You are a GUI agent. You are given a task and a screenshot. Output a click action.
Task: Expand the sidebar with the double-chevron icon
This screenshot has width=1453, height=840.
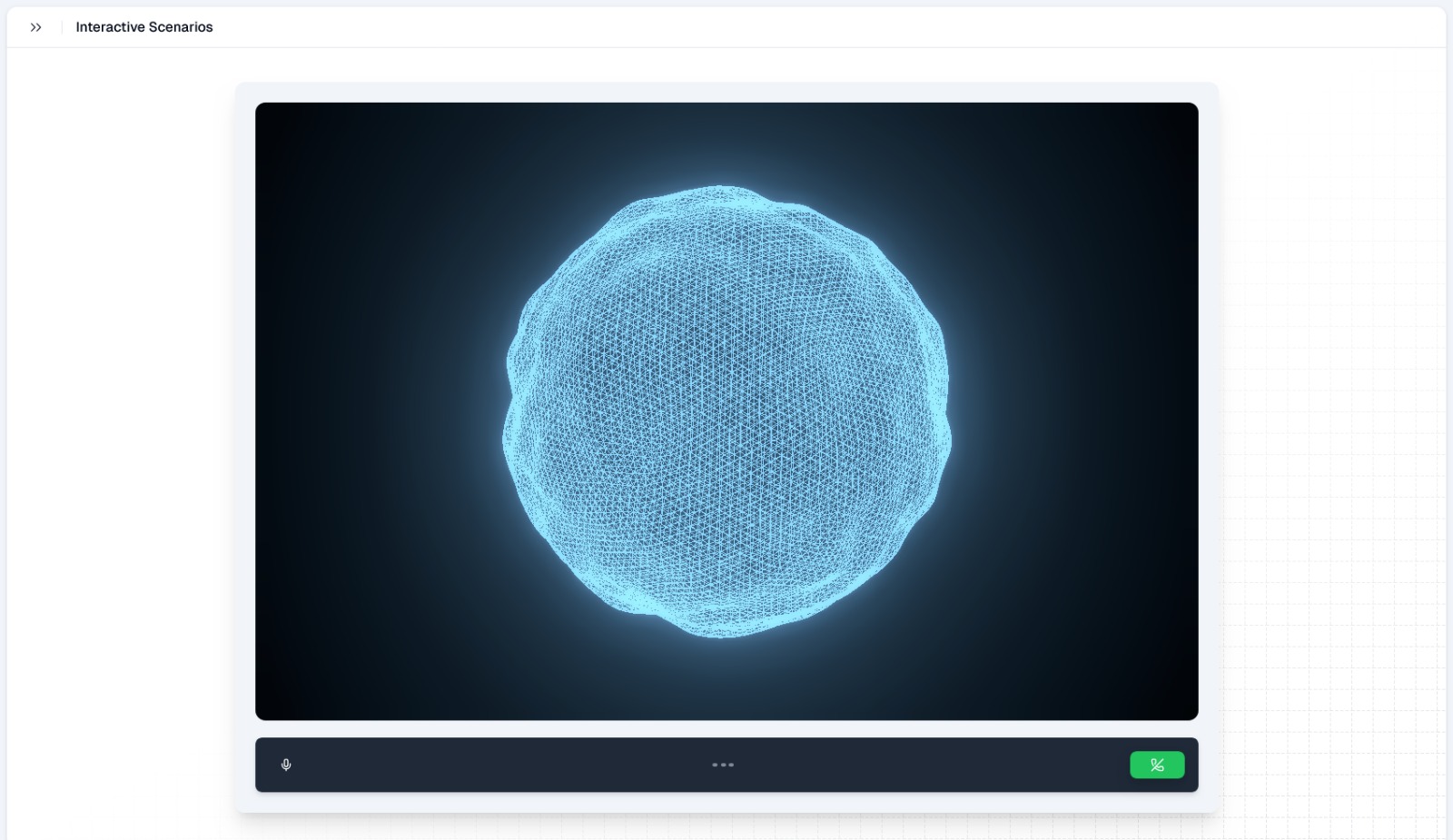coord(35,27)
